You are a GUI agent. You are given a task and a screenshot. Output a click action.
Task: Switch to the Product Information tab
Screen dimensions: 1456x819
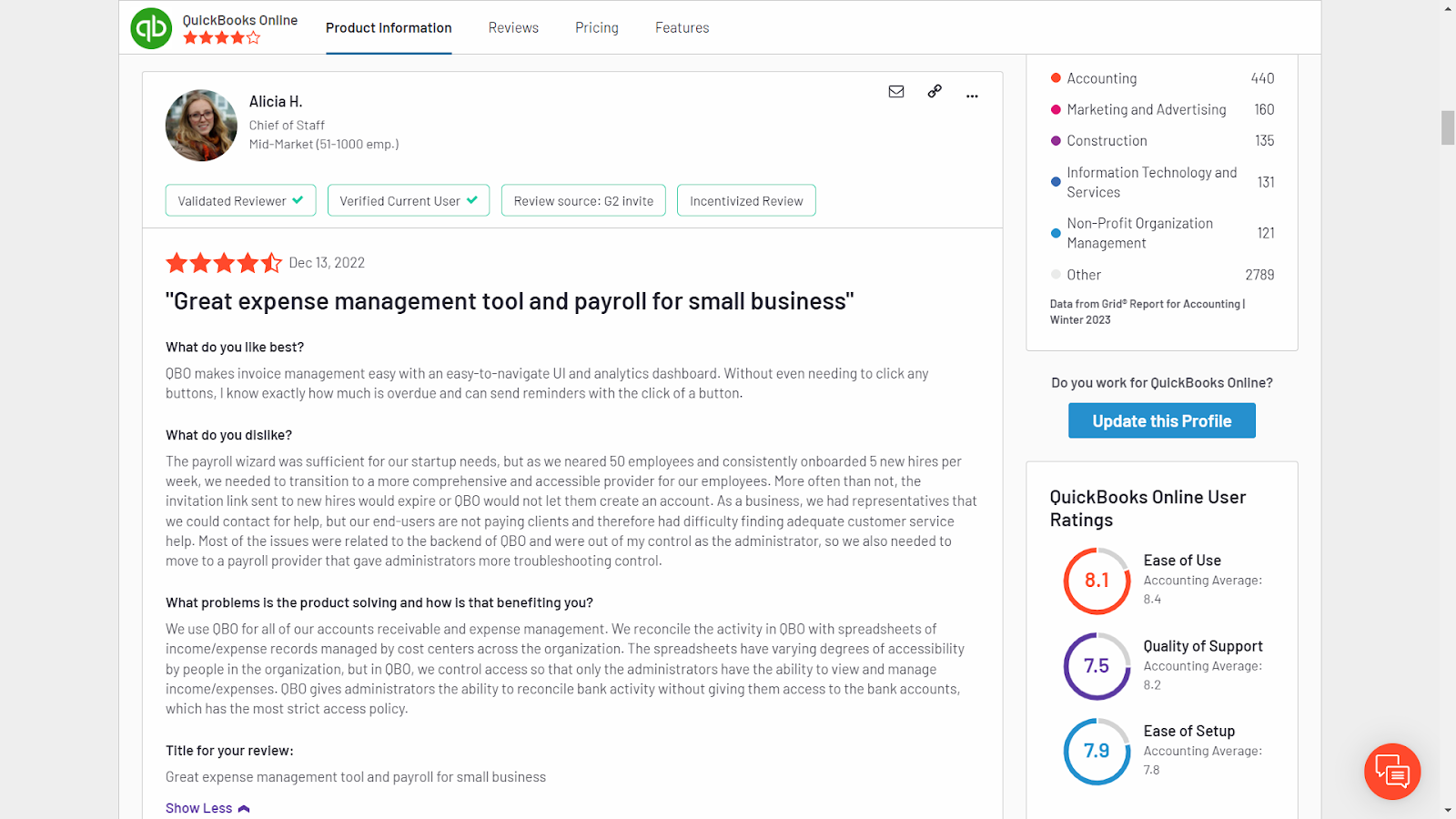coord(389,28)
